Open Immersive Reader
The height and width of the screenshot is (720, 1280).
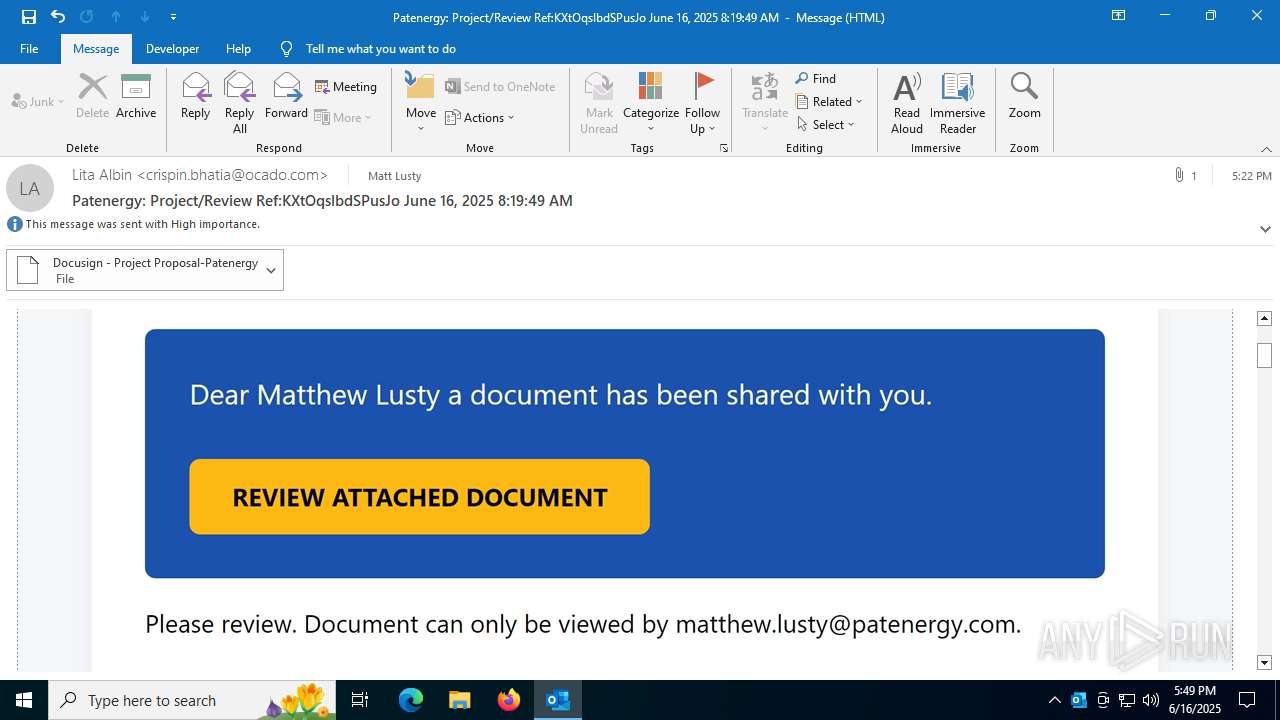pyautogui.click(x=958, y=102)
